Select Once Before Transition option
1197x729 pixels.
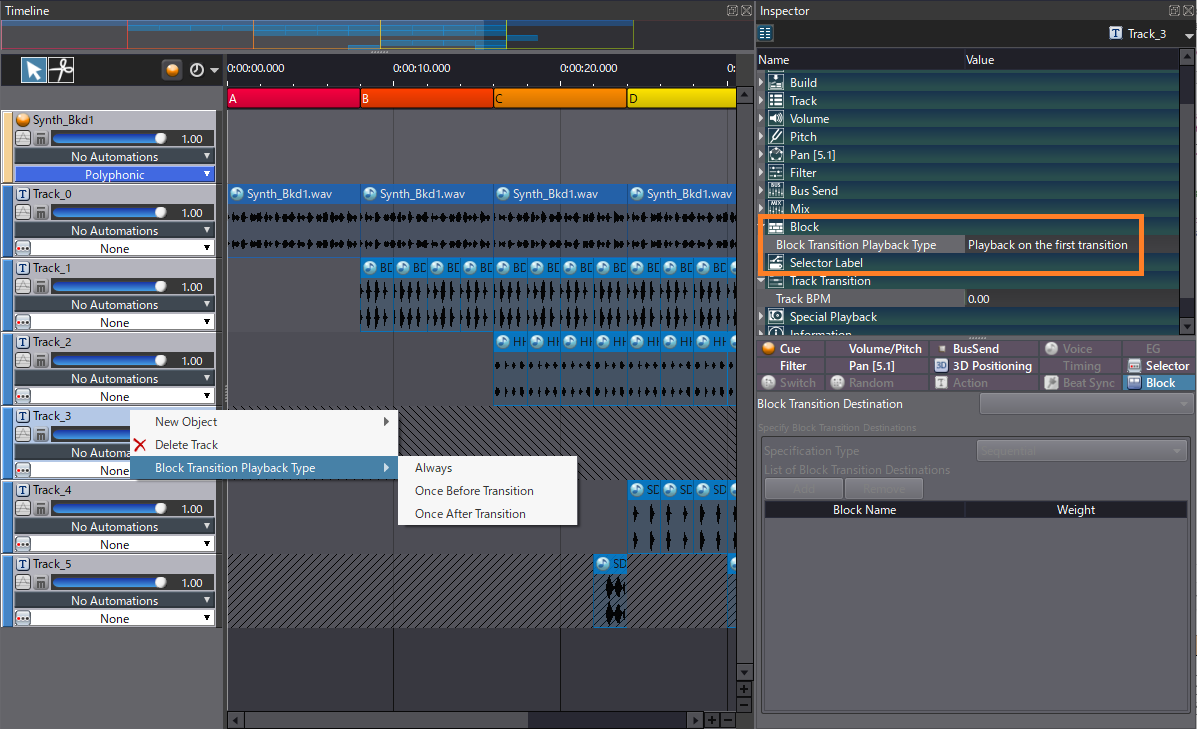487,491
